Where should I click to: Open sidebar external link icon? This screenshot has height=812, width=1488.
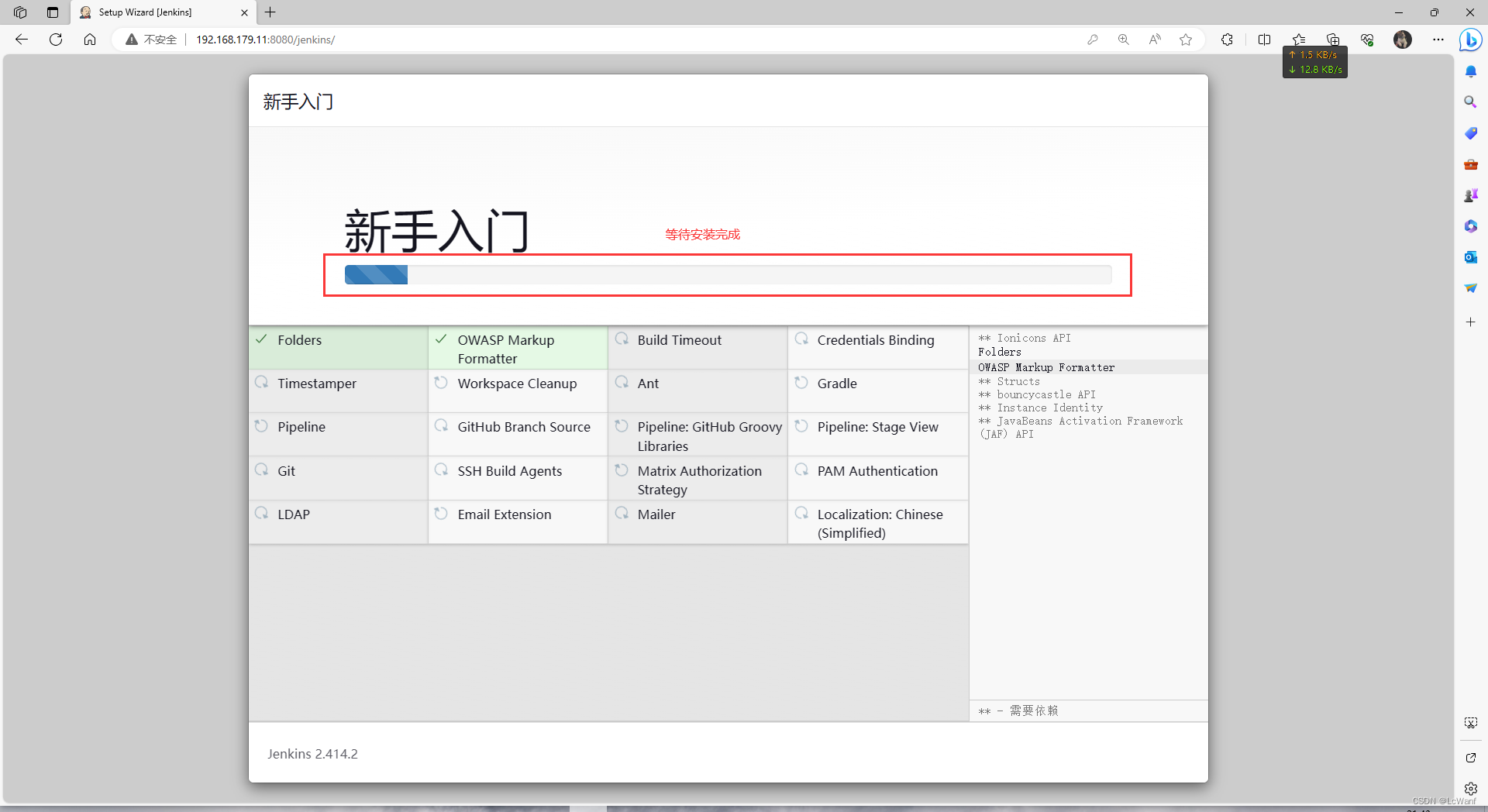click(1470, 758)
